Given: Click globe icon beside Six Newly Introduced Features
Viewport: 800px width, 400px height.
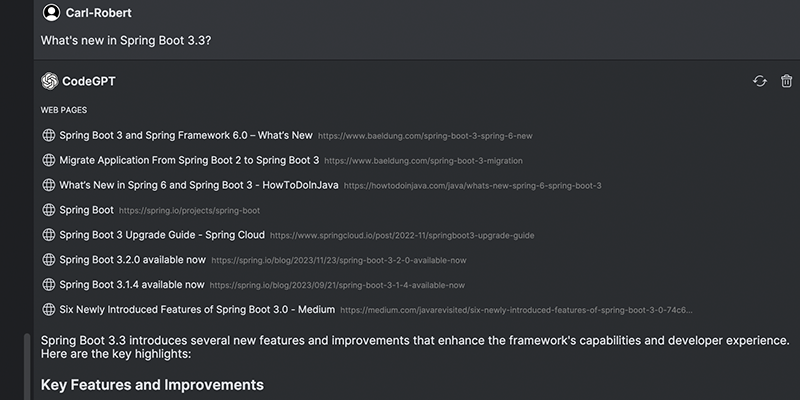Looking at the screenshot, I should (48, 310).
